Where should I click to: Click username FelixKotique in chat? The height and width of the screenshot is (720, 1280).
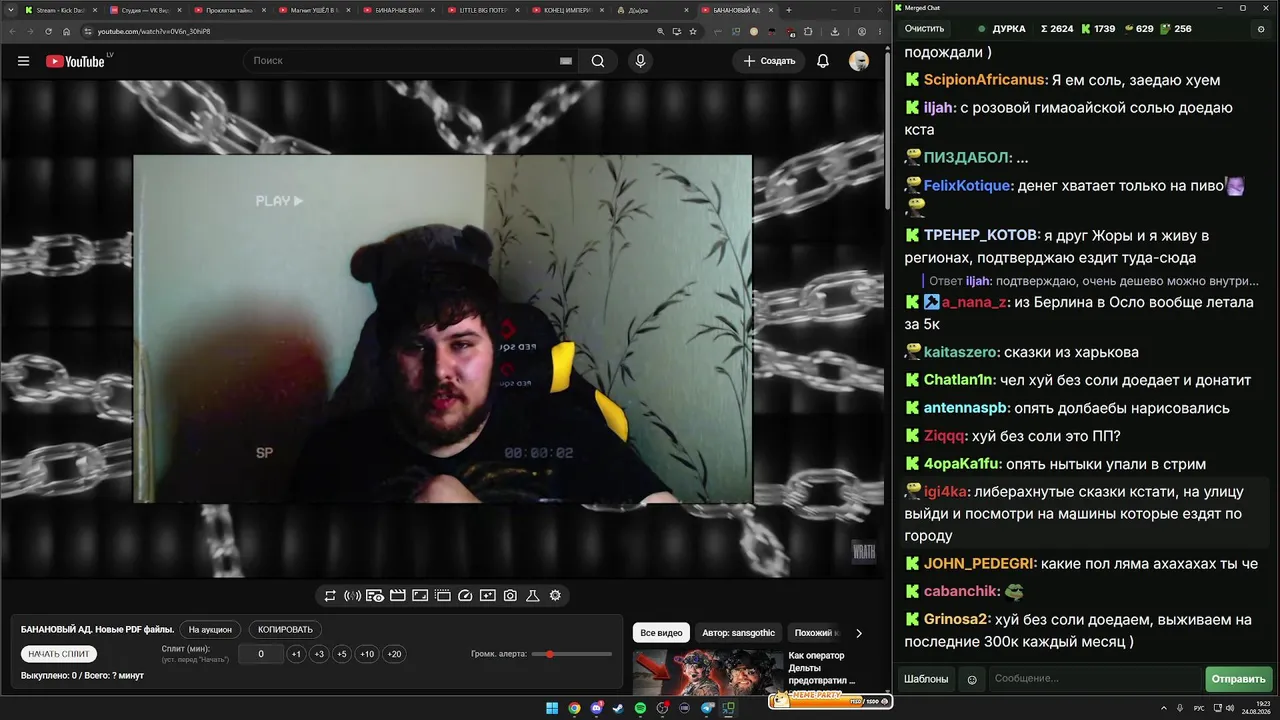click(x=968, y=186)
